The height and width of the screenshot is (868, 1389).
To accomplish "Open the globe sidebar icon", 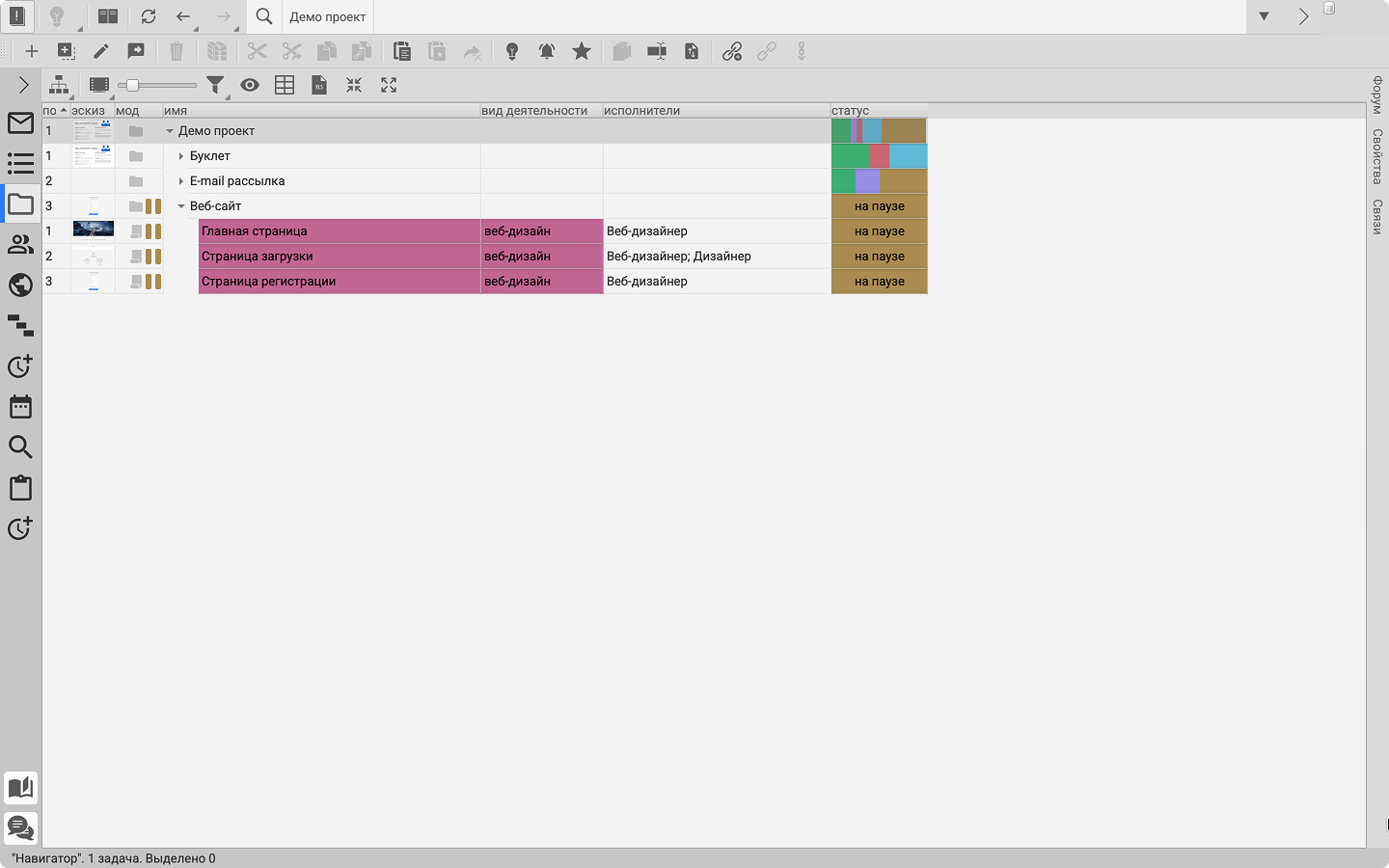I will [20, 285].
